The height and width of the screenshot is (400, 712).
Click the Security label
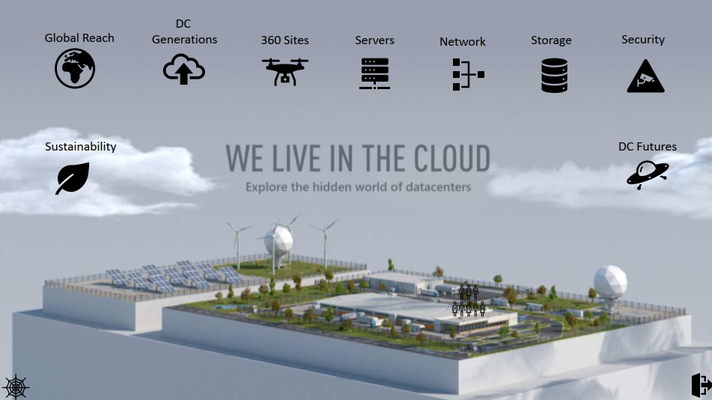click(x=643, y=40)
